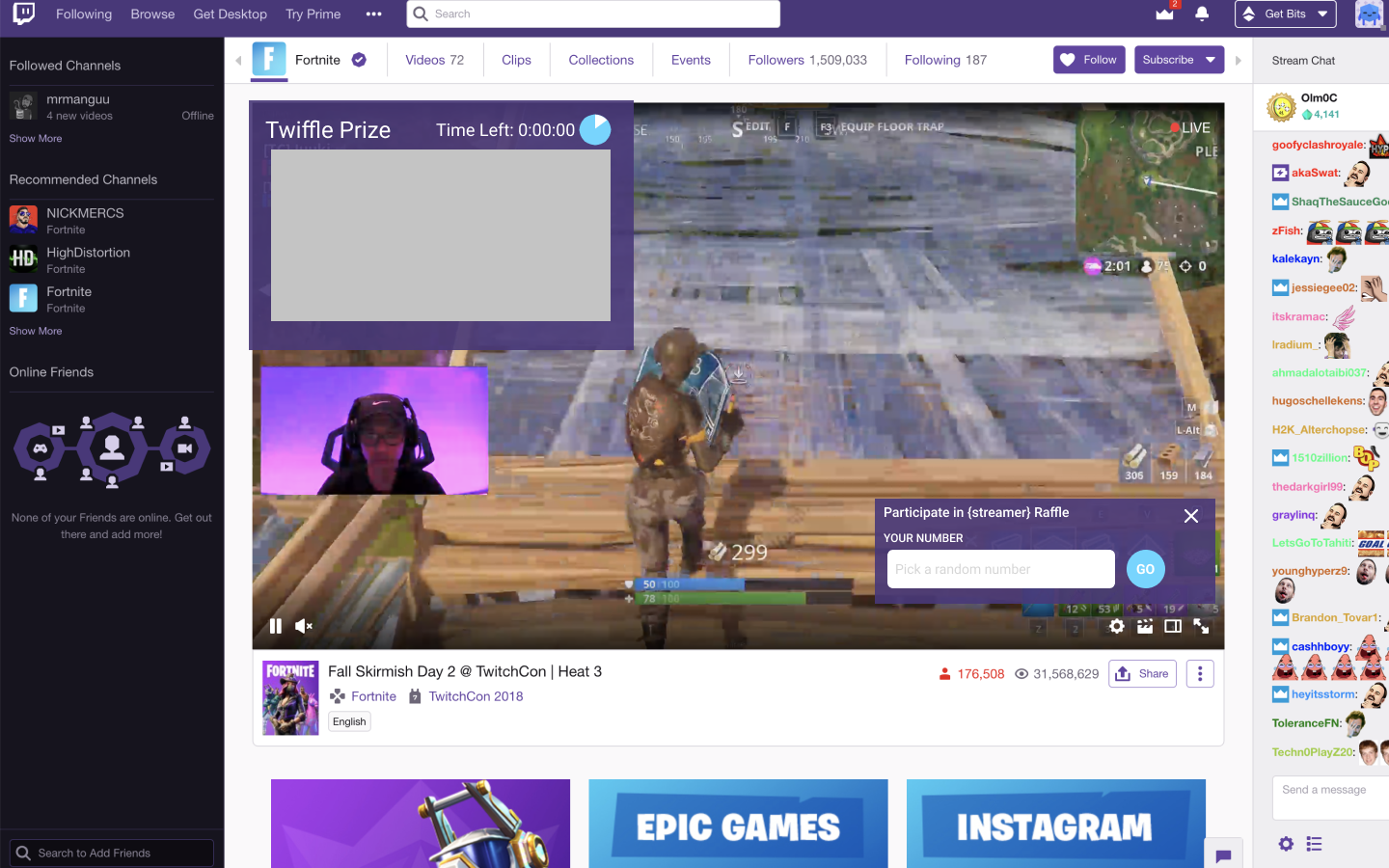Open the stream options three-dot menu
1389x868 pixels.
coord(1200,674)
